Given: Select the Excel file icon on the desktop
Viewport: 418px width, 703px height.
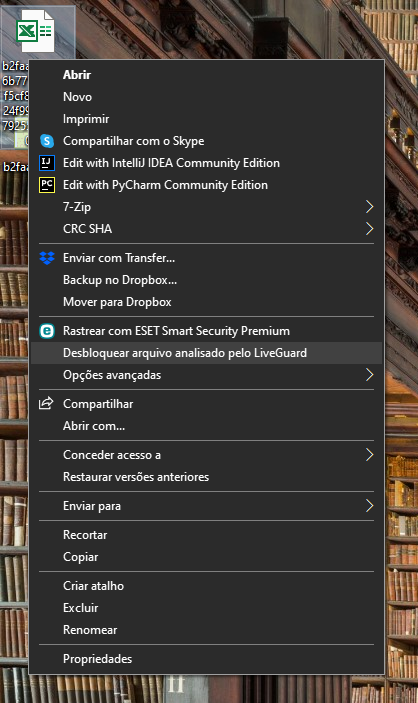Looking at the screenshot, I should [35, 31].
